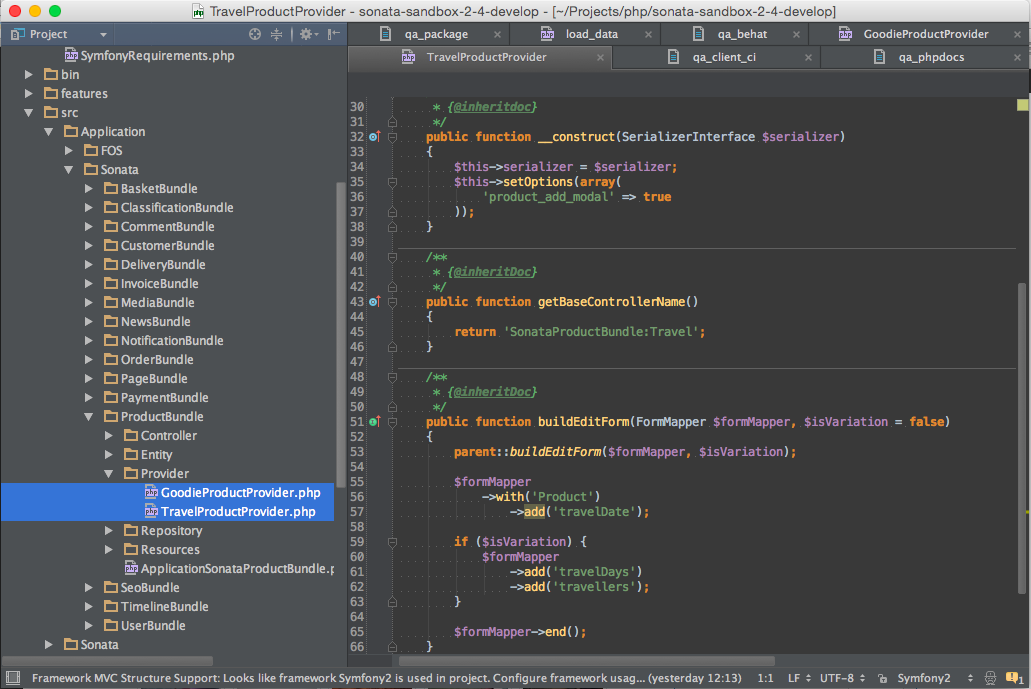Click the overrides gutter icon on line 32
Viewport: 1031px width, 689px height.
click(374, 137)
